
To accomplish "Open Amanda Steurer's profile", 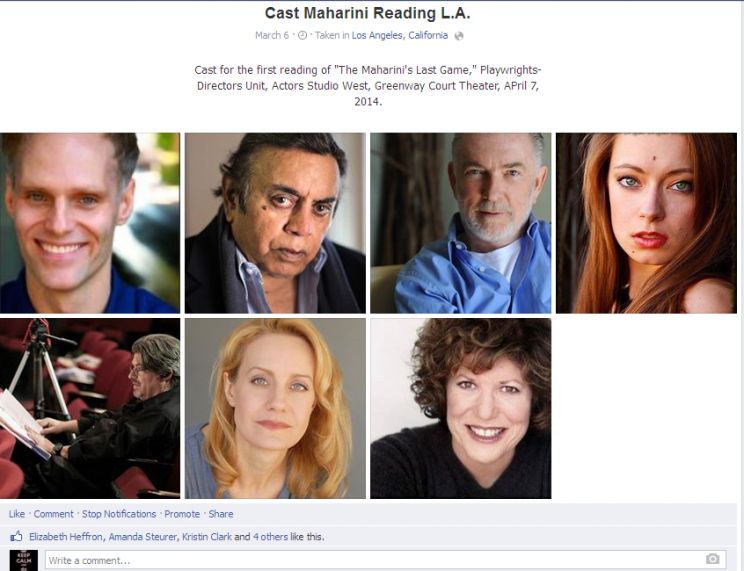I will pos(143,537).
